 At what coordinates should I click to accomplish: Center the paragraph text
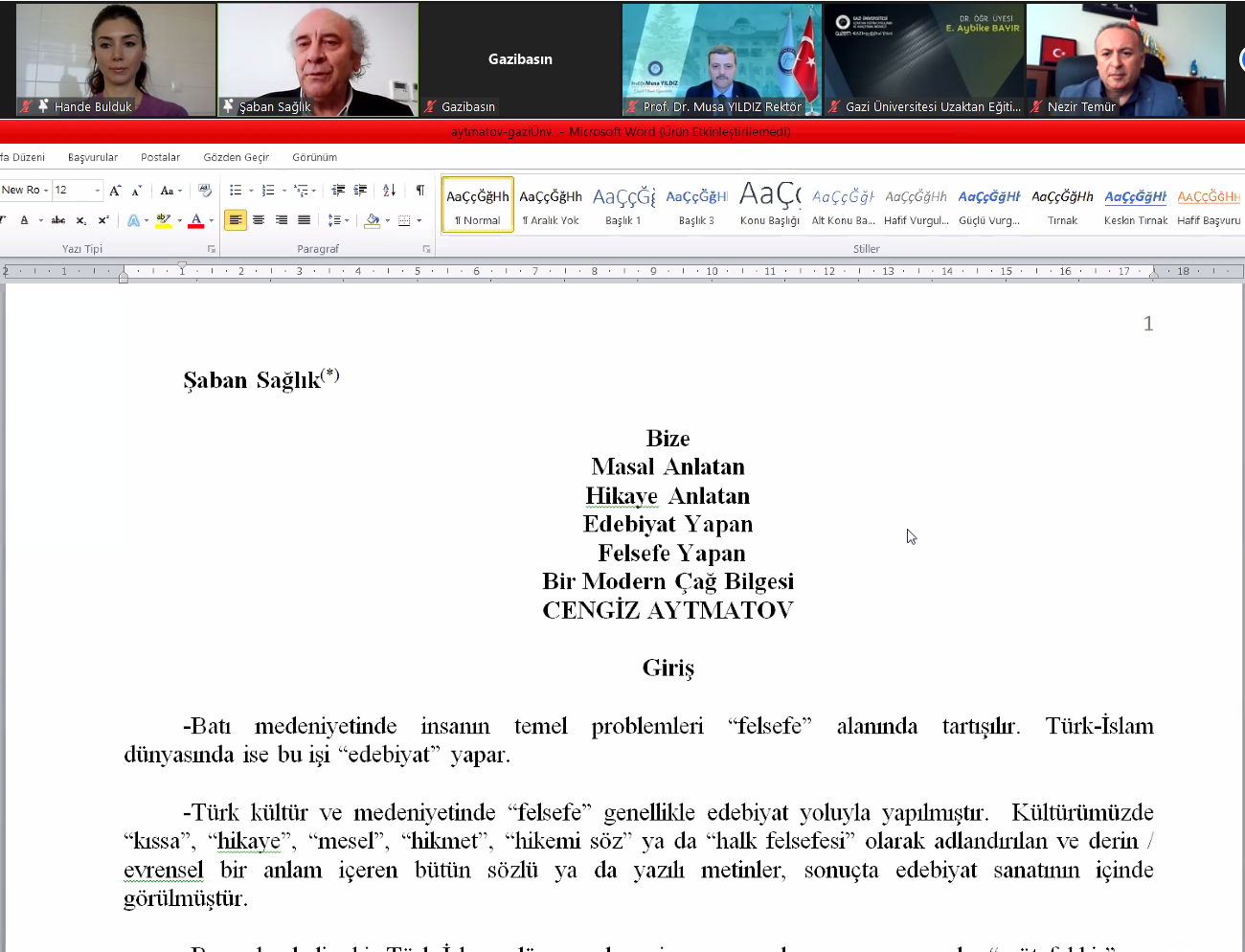point(259,220)
